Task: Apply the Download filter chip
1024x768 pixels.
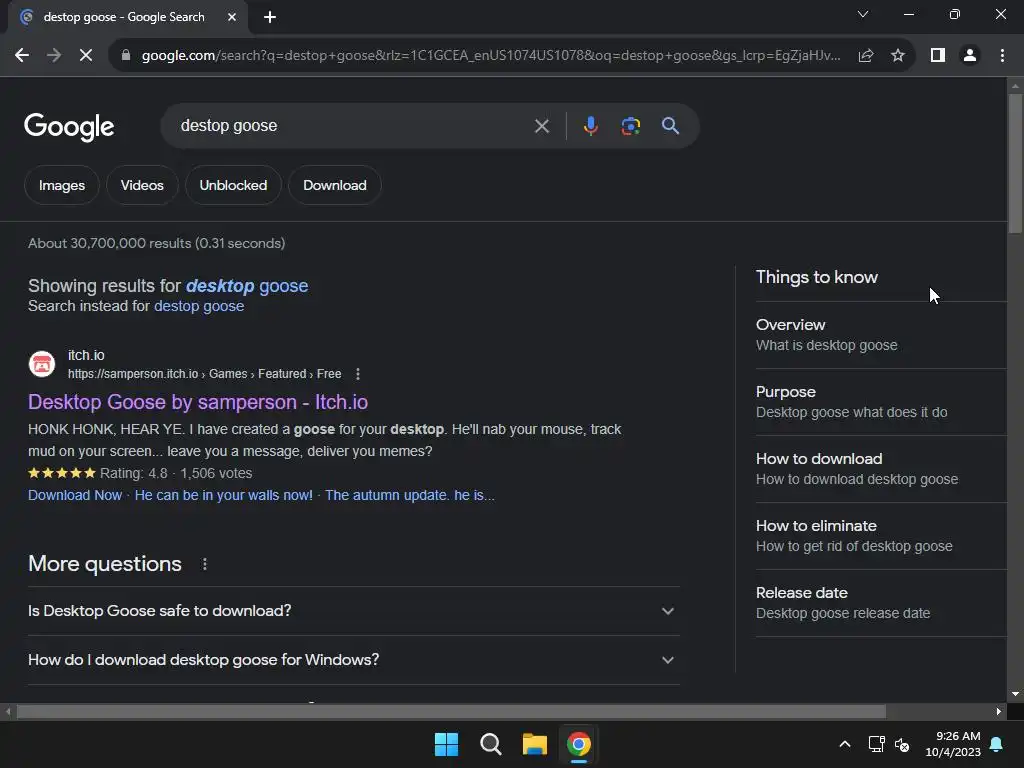Action: pos(334,185)
